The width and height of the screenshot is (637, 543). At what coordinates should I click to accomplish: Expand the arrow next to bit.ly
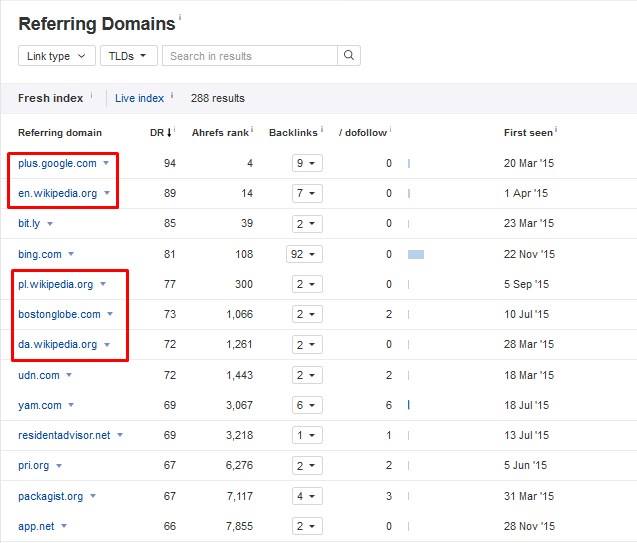click(x=50, y=224)
